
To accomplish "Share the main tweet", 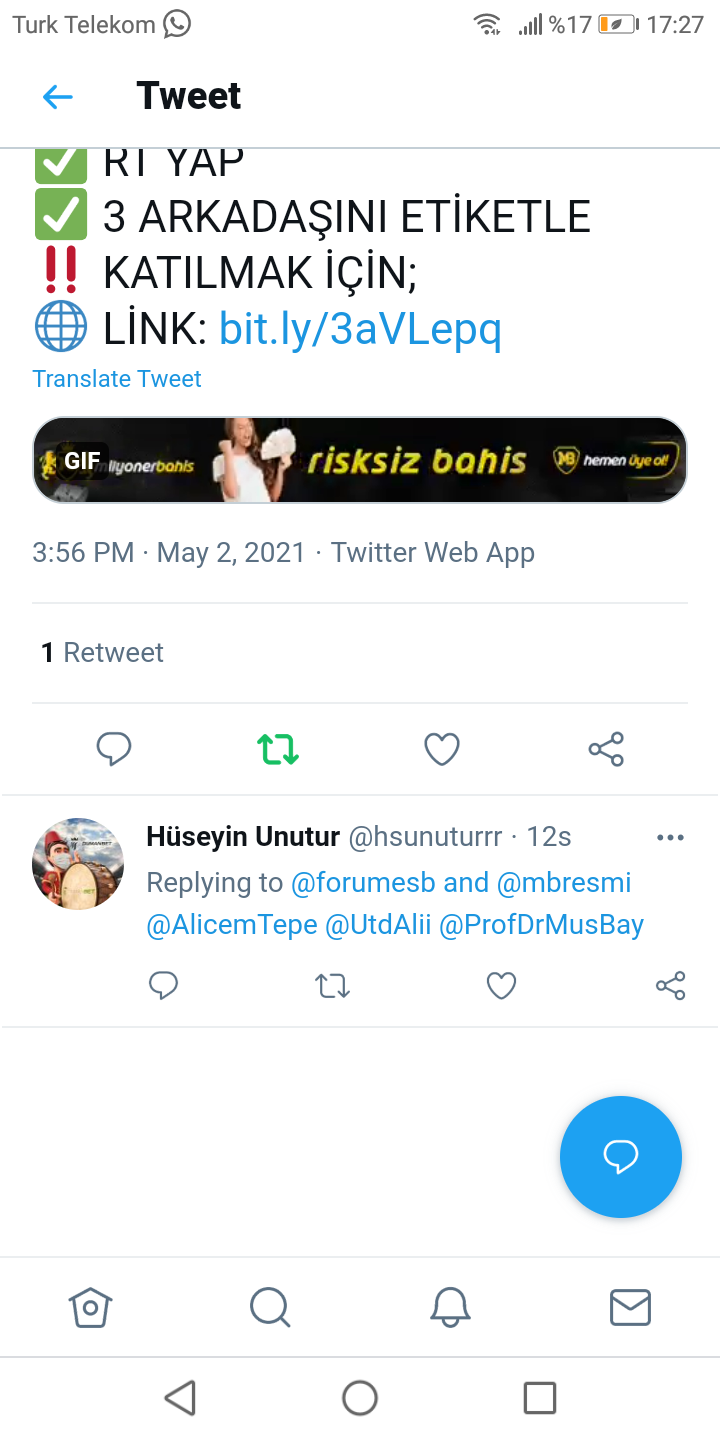I will [606, 748].
